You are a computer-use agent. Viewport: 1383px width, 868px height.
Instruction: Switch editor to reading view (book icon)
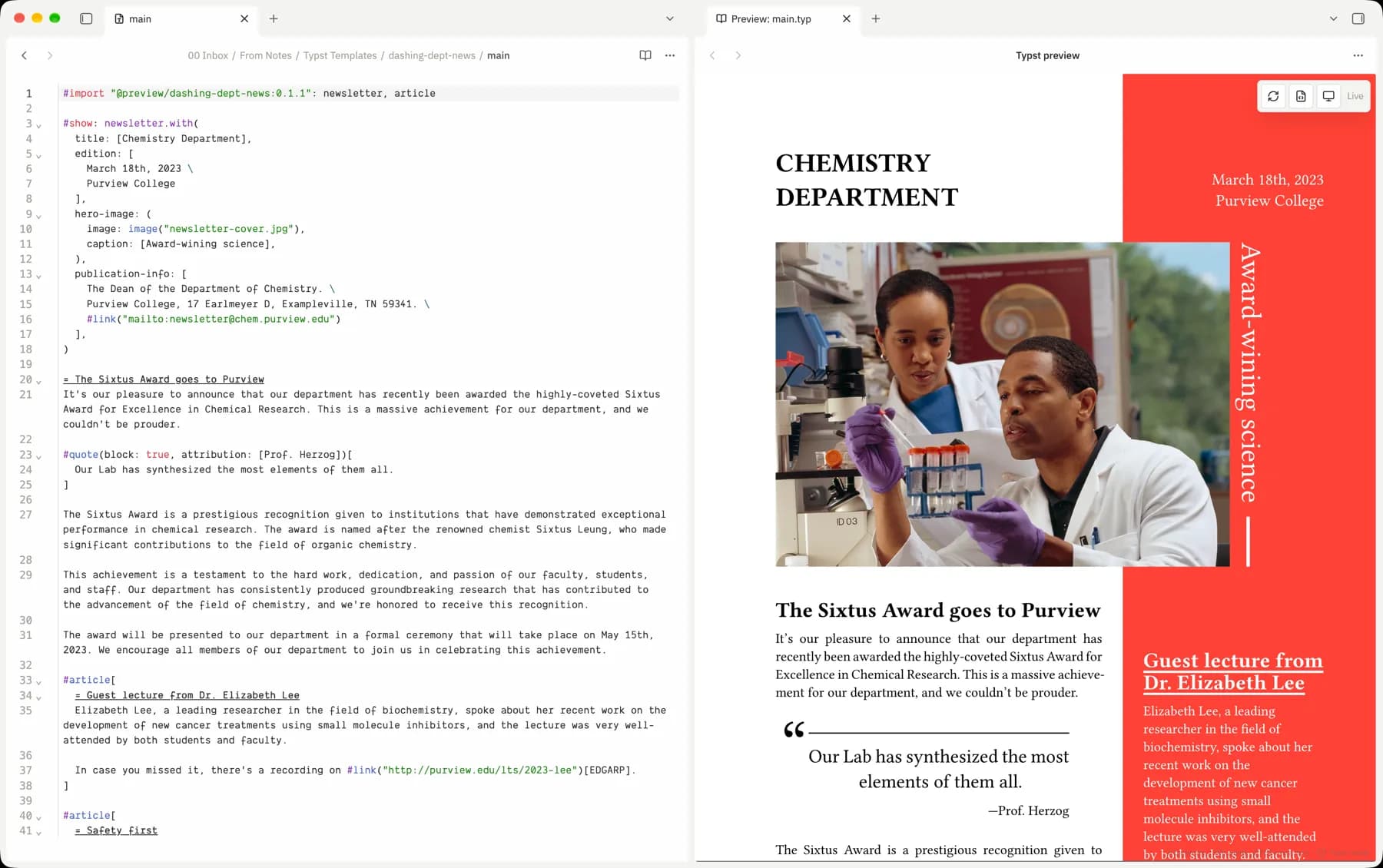(645, 55)
